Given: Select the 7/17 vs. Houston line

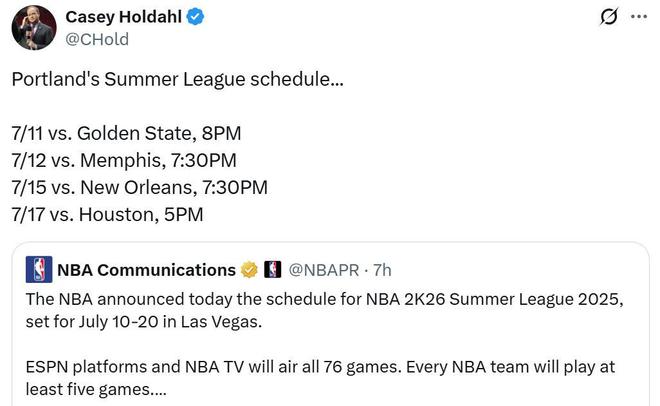Looking at the screenshot, I should (107, 214).
